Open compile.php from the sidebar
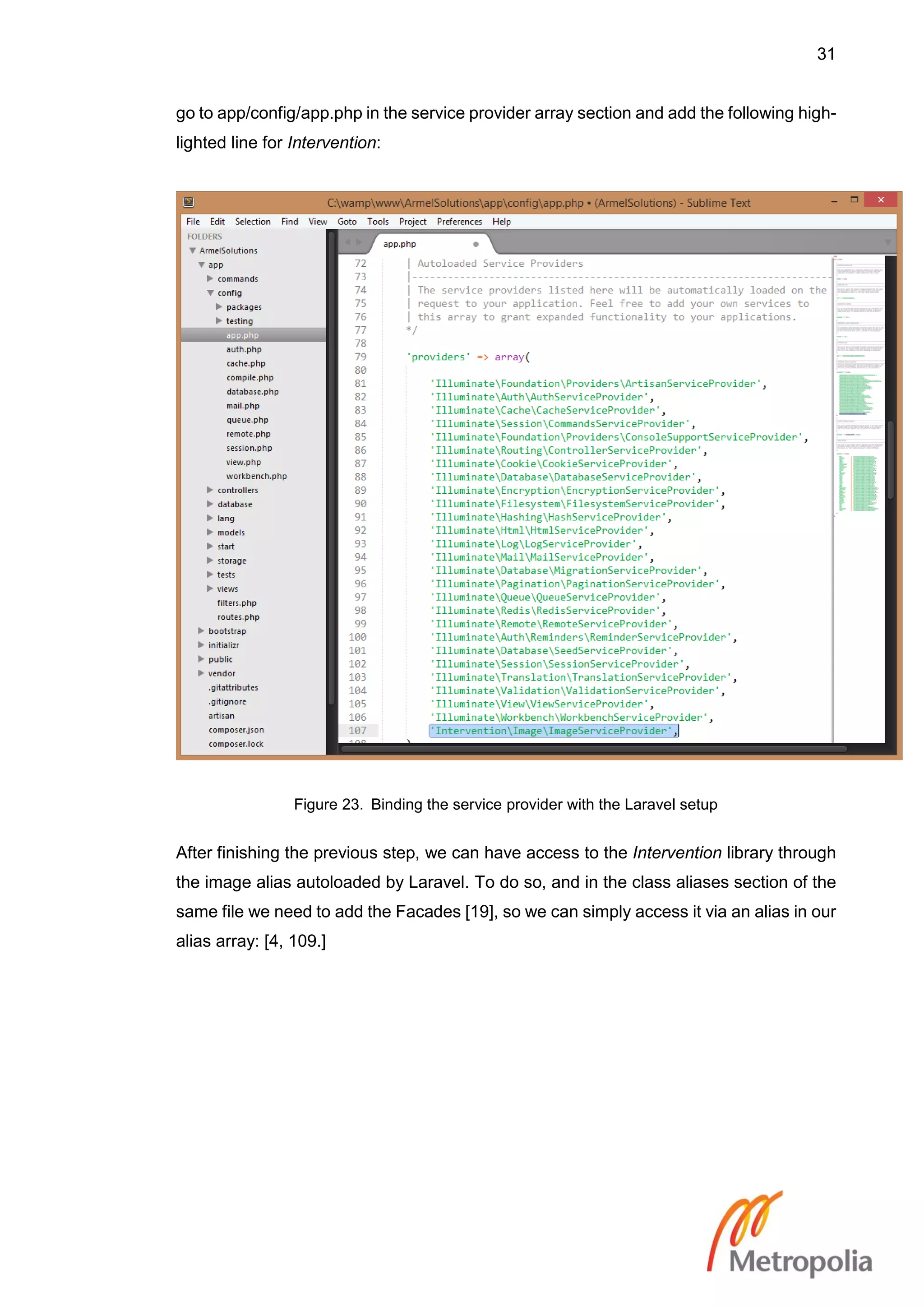924x1307 pixels. [250, 377]
